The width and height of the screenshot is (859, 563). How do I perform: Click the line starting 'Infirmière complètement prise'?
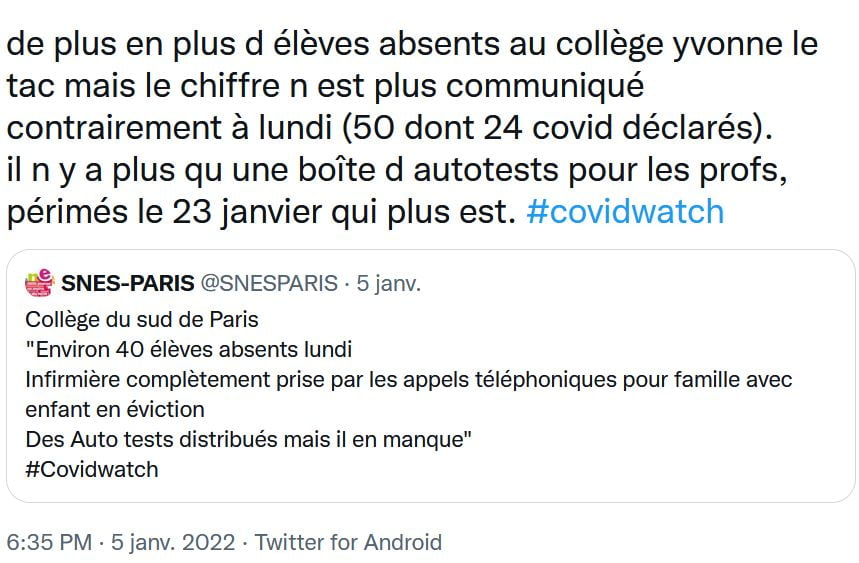coord(409,380)
